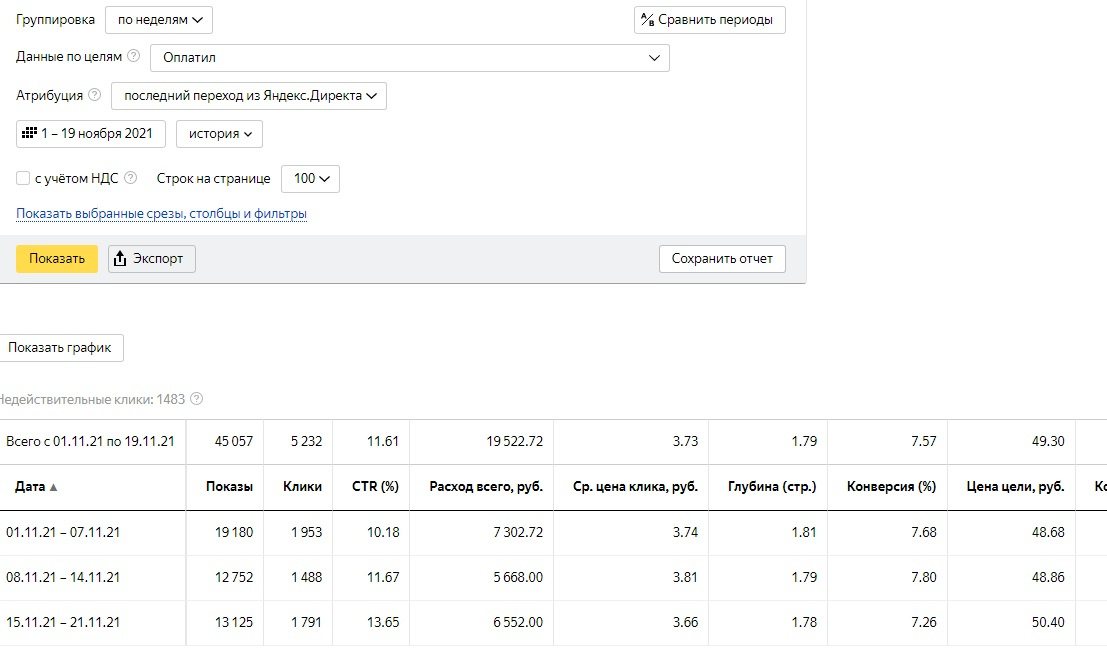Click help icon next to Данные по целям
Viewport: 1107px width, 663px height.
click(x=134, y=57)
